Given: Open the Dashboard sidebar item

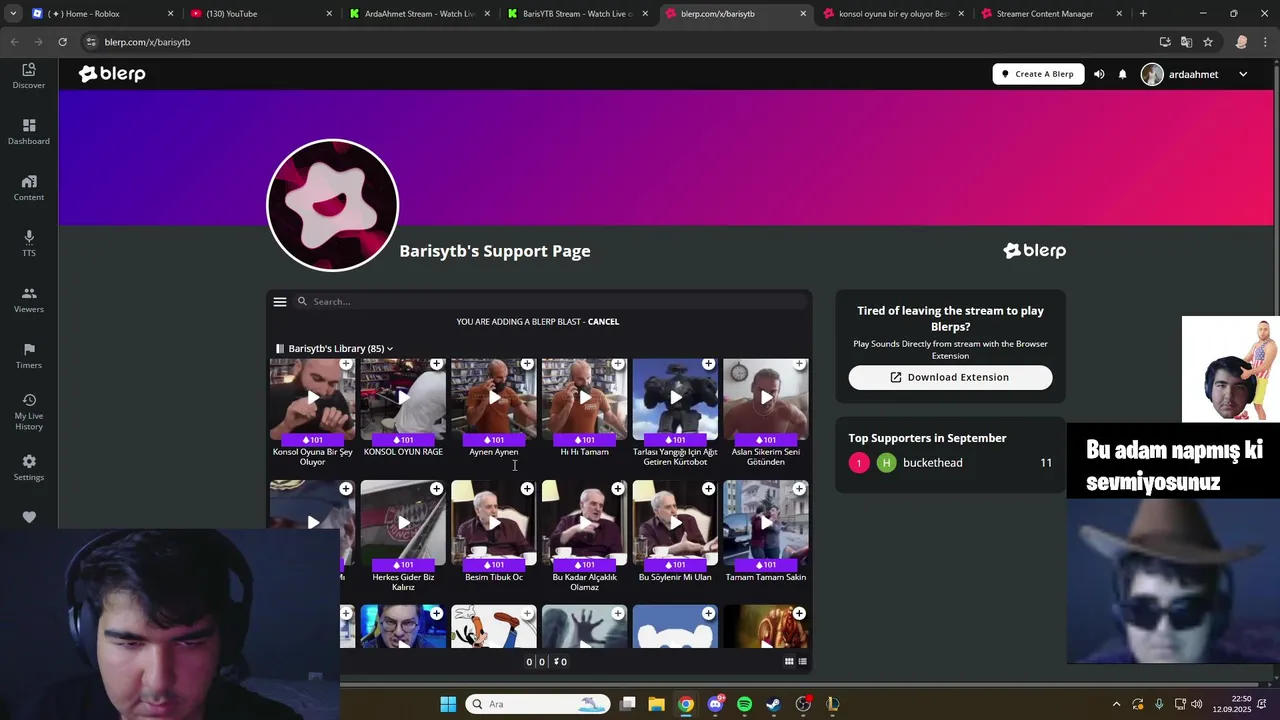Looking at the screenshot, I should point(28,132).
